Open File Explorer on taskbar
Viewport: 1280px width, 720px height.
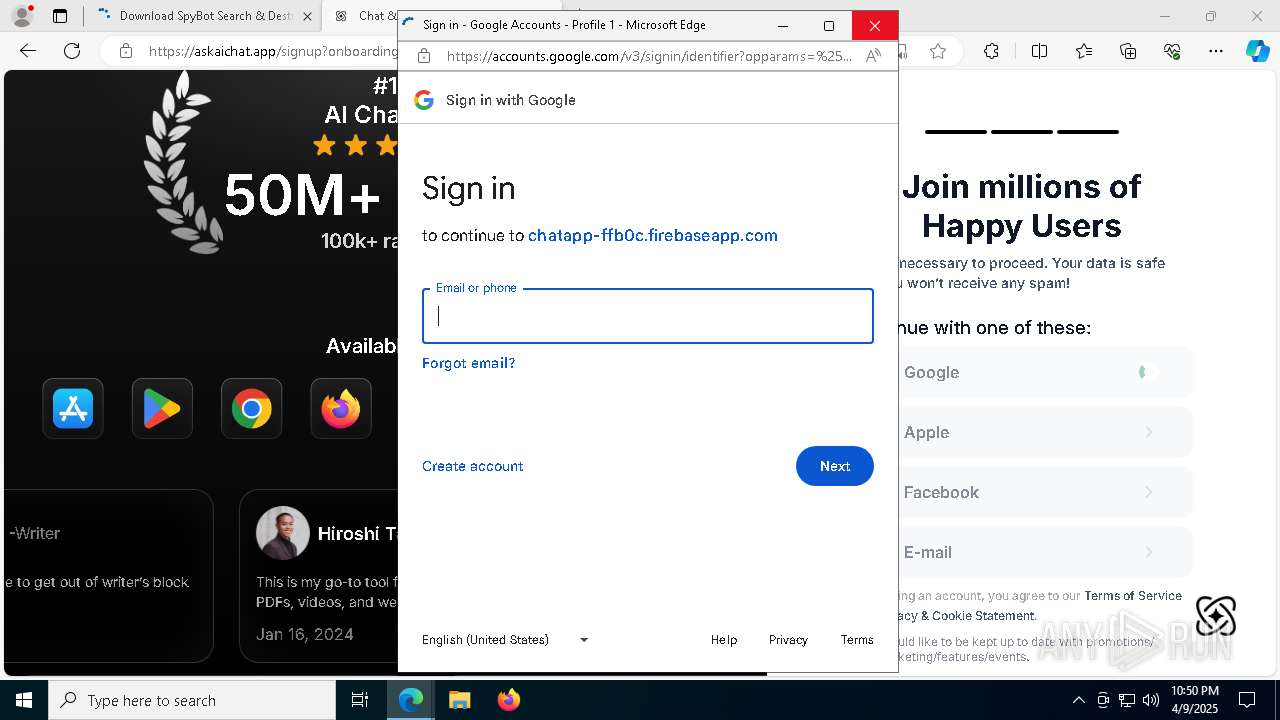click(459, 700)
